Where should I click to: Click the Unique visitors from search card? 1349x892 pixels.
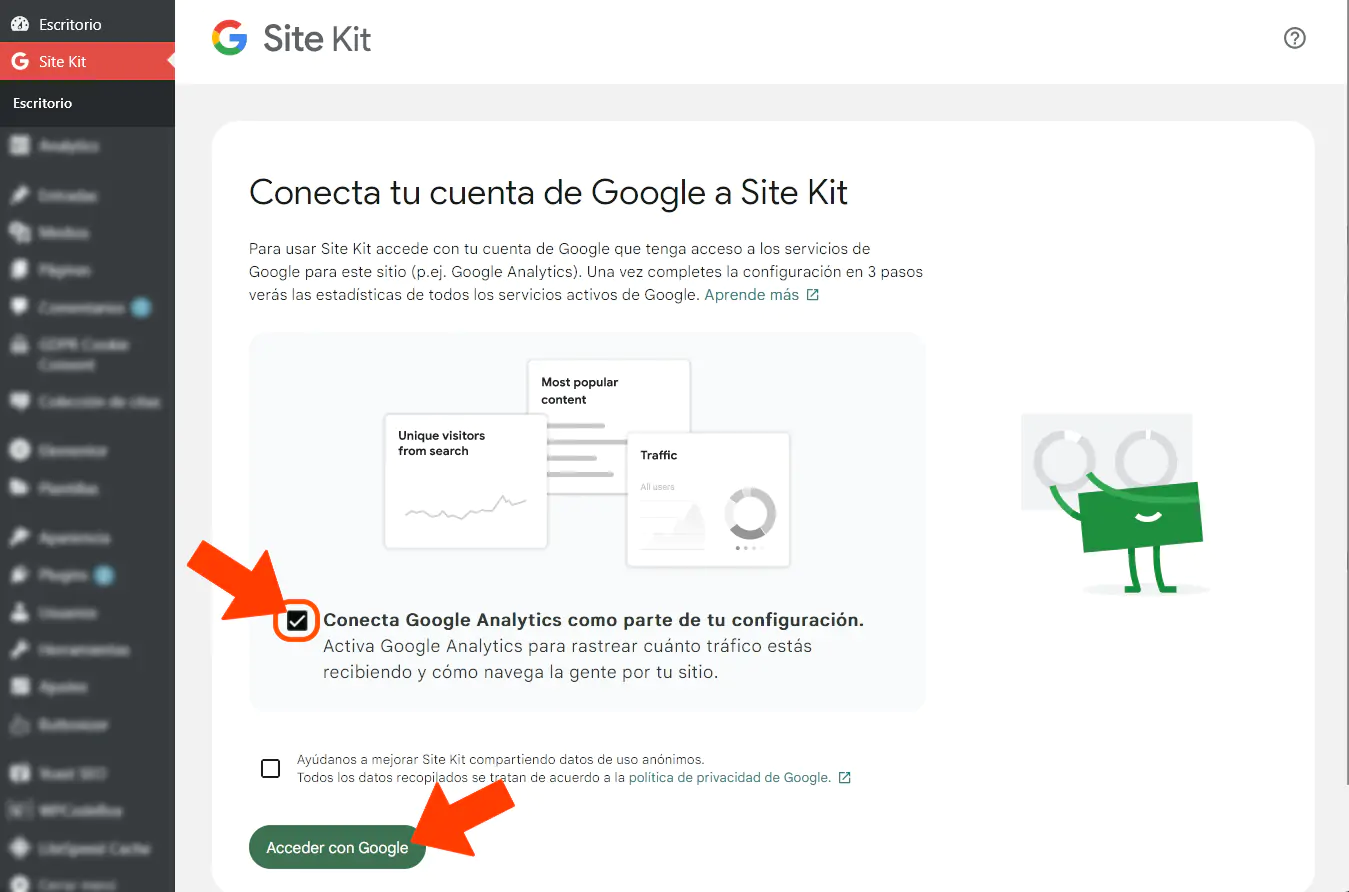tap(466, 481)
